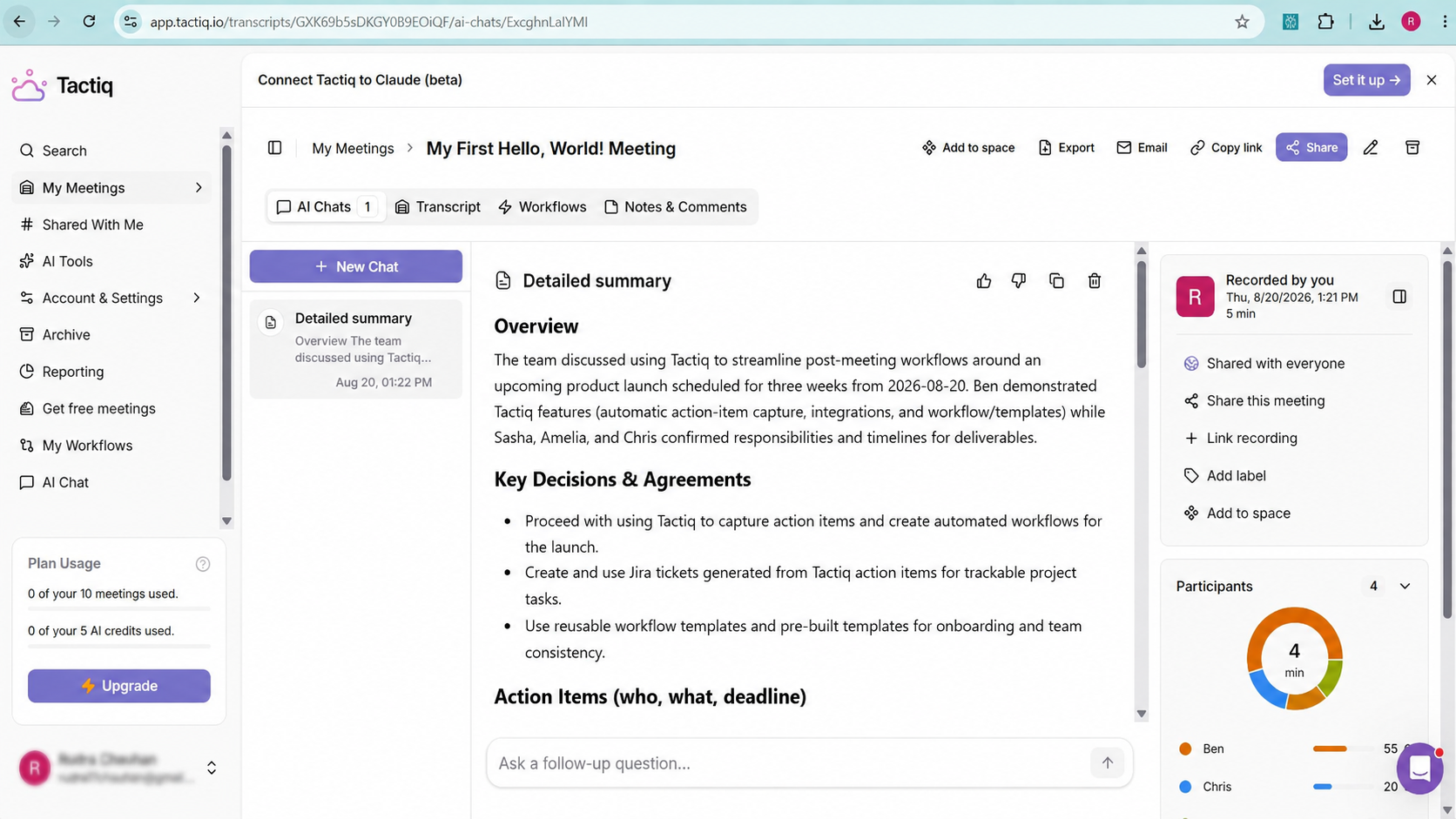Click the browser back button
This screenshot has width=1456, height=819.
[19, 22]
